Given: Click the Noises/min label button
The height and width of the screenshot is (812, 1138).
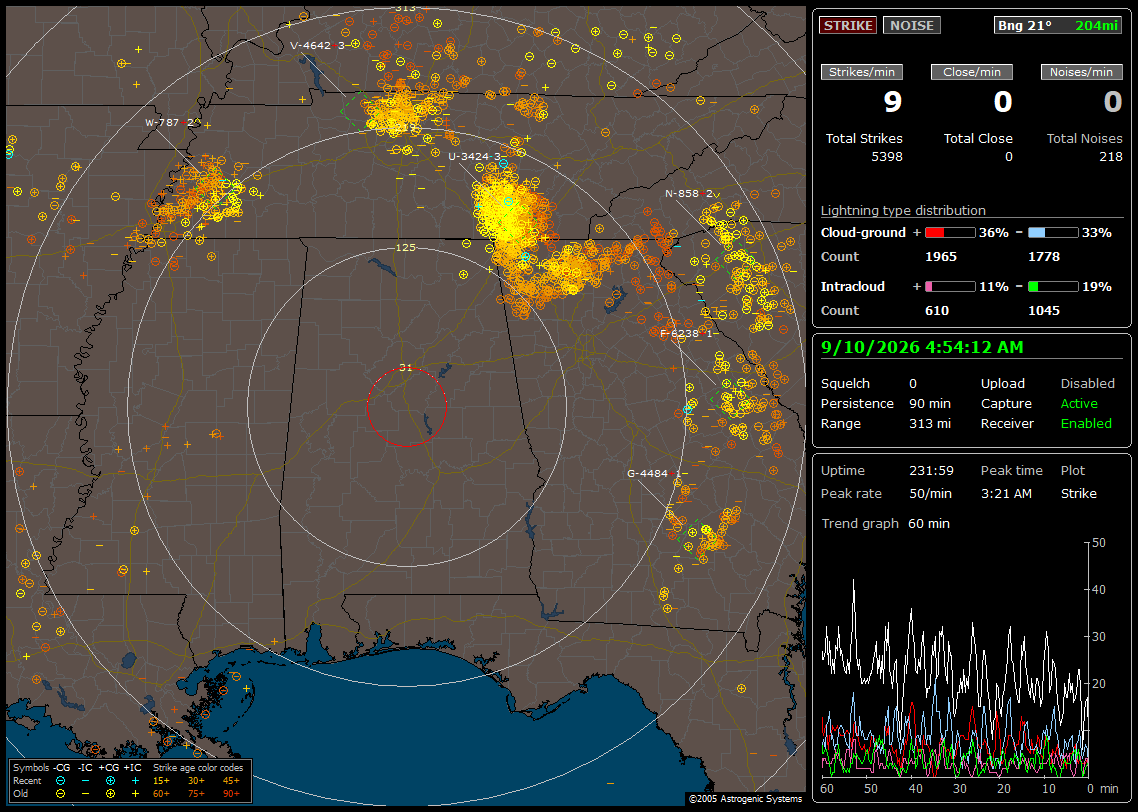Looking at the screenshot, I should [1081, 72].
